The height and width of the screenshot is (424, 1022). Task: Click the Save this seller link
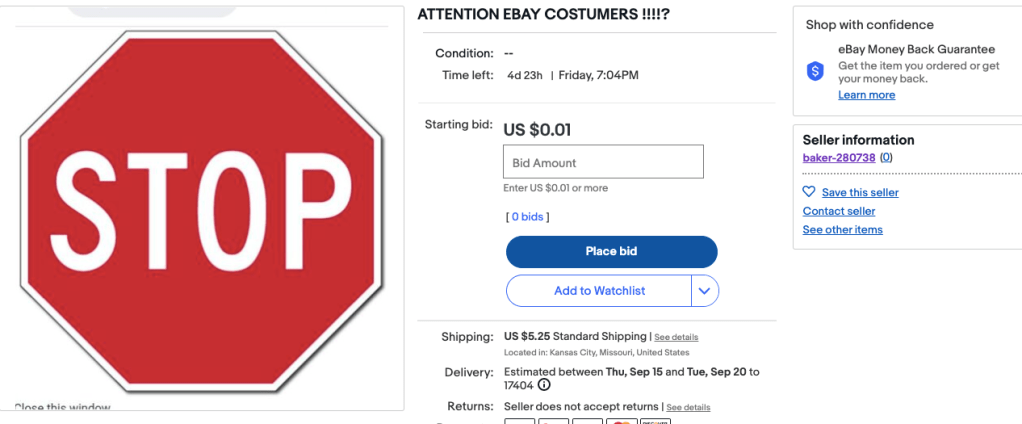(x=860, y=192)
